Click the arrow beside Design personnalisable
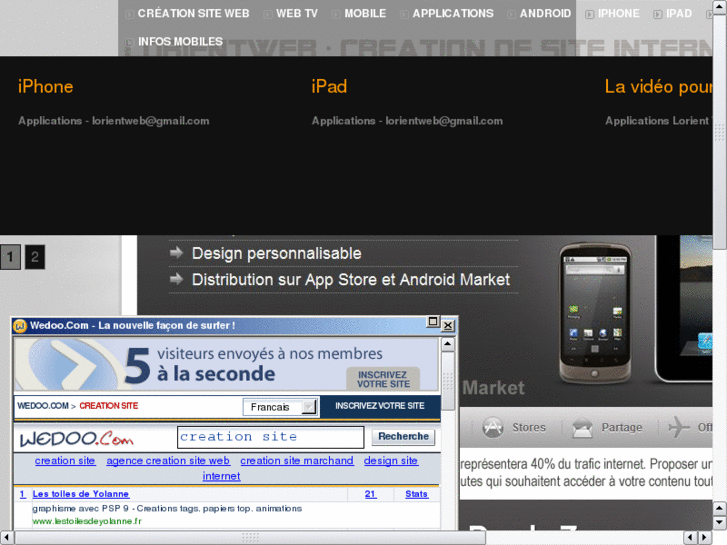 point(176,253)
